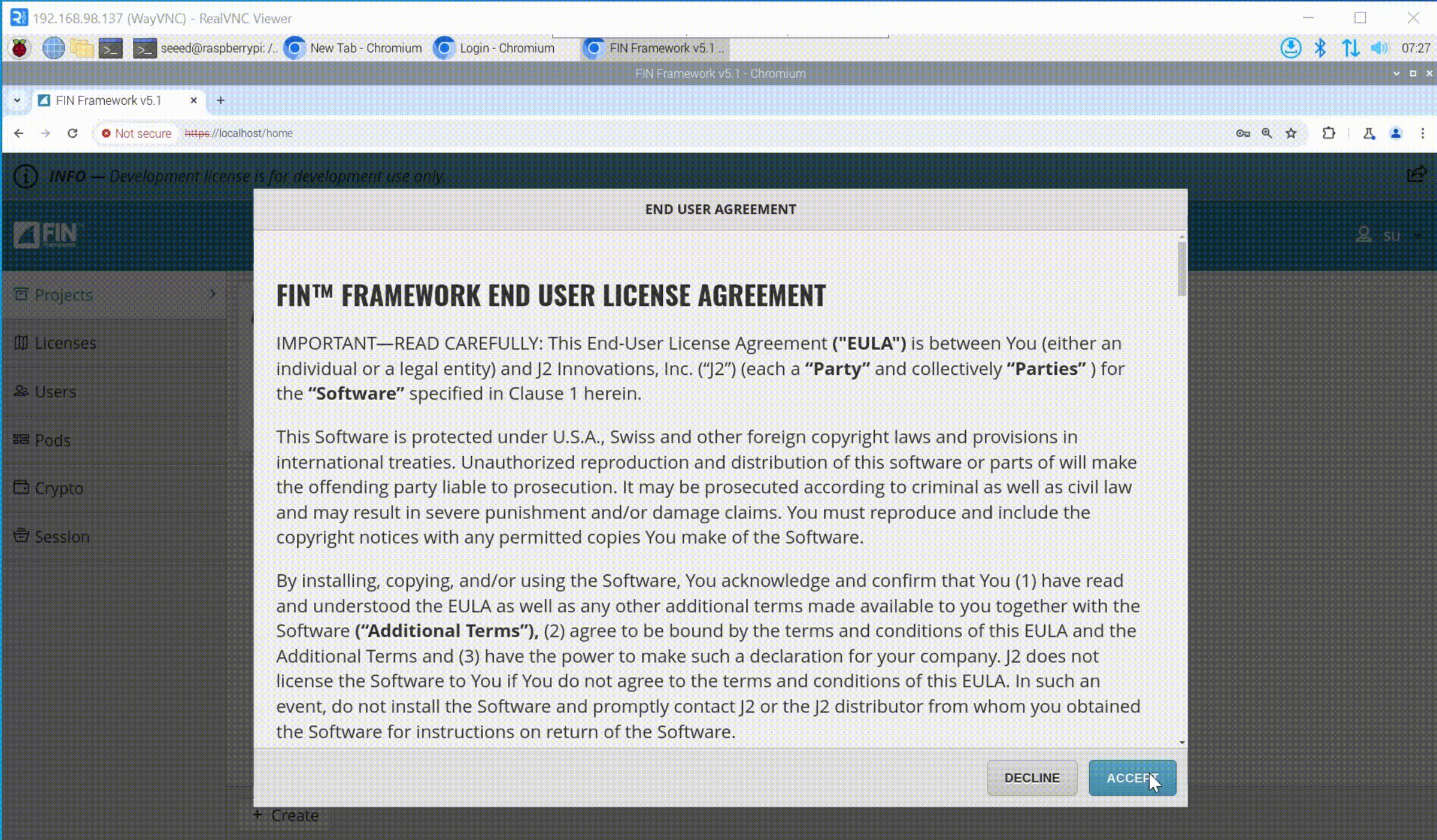Viewport: 1437px width, 840px height.
Task: Open a new browser tab
Action: (x=220, y=100)
